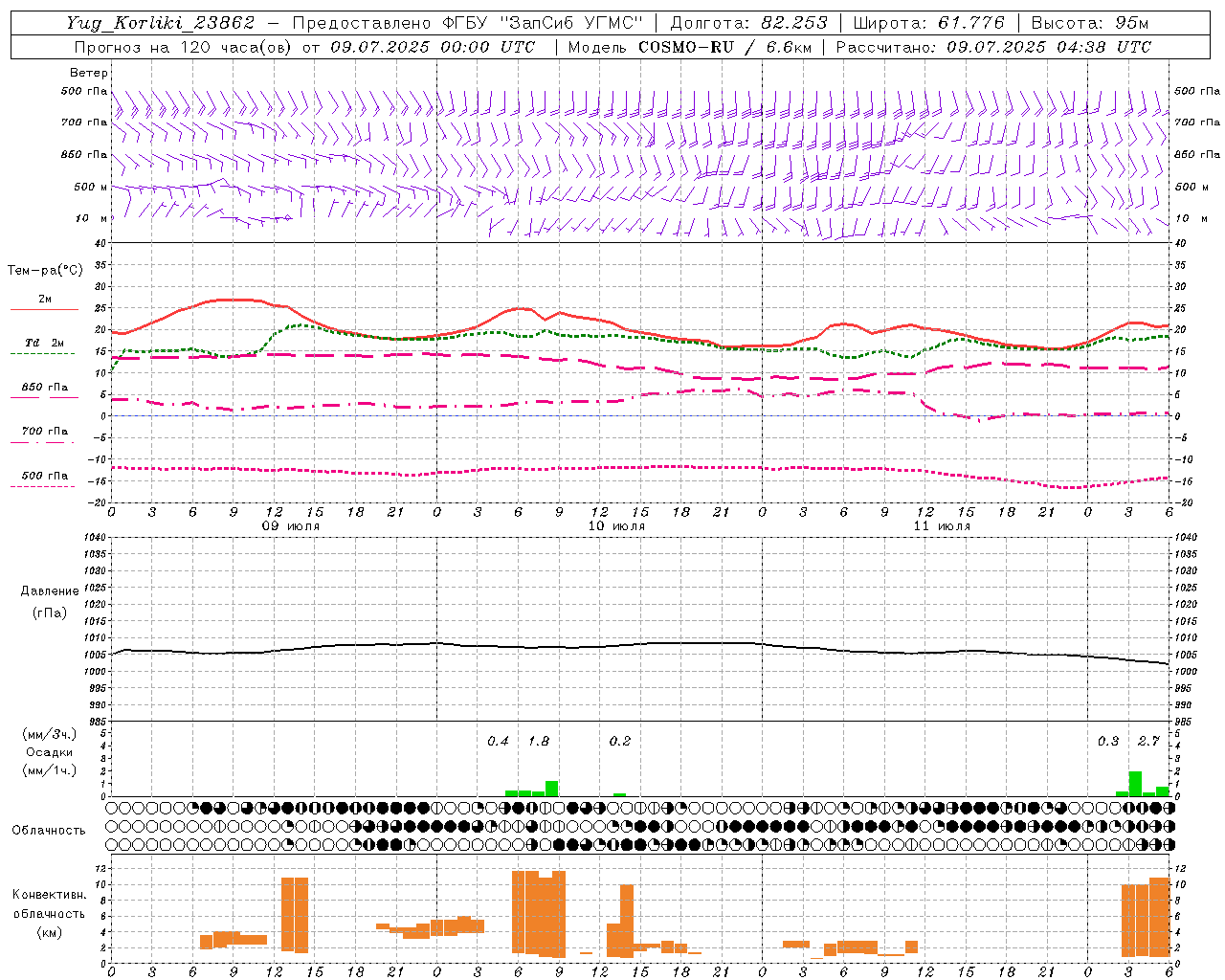This screenshot has height=980, width=1225.
Task: Click the Конвективн. panel label
Action: 50,895
